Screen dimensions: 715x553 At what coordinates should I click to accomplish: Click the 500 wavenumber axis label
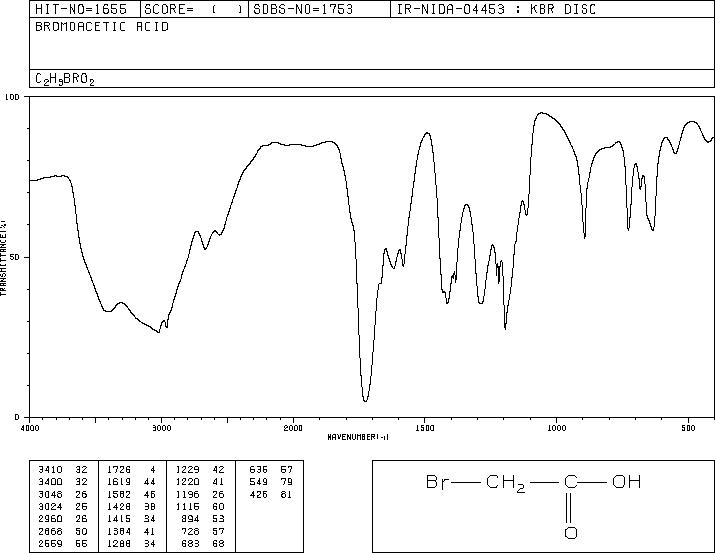click(688, 428)
